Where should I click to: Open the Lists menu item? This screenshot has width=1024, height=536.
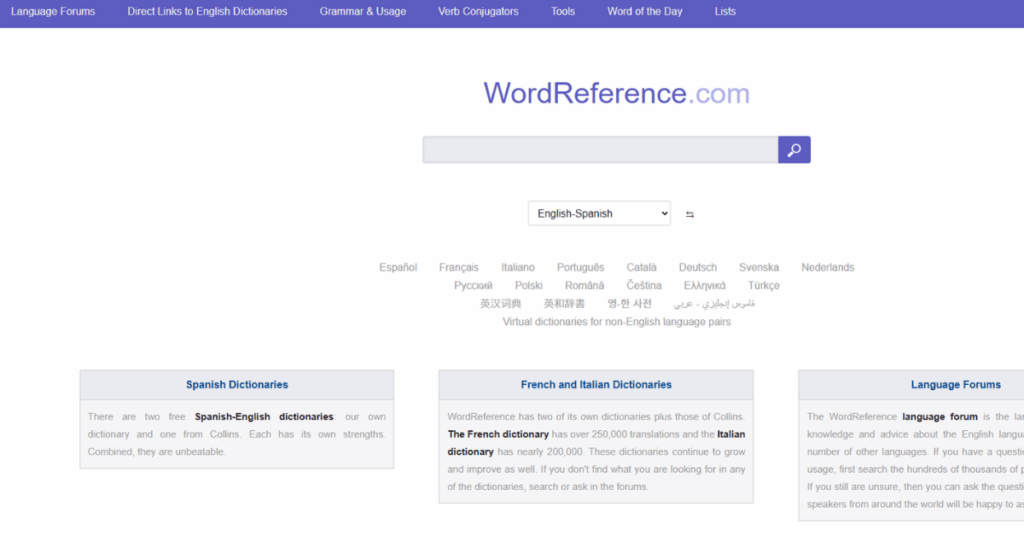[725, 12]
